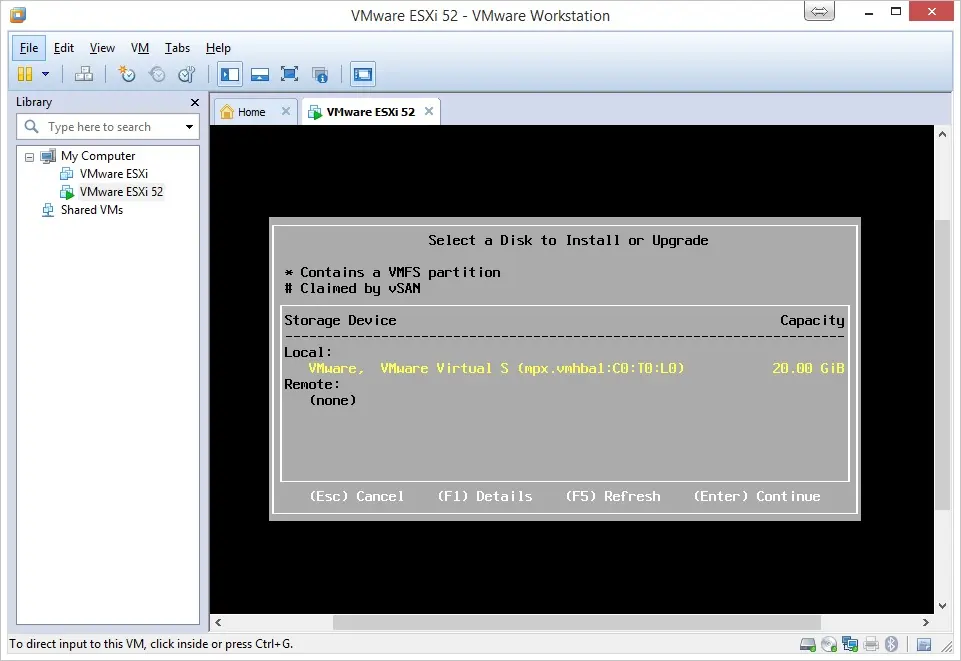Open the Library search filter dropdown
The height and width of the screenshot is (661, 961).
coord(189,127)
